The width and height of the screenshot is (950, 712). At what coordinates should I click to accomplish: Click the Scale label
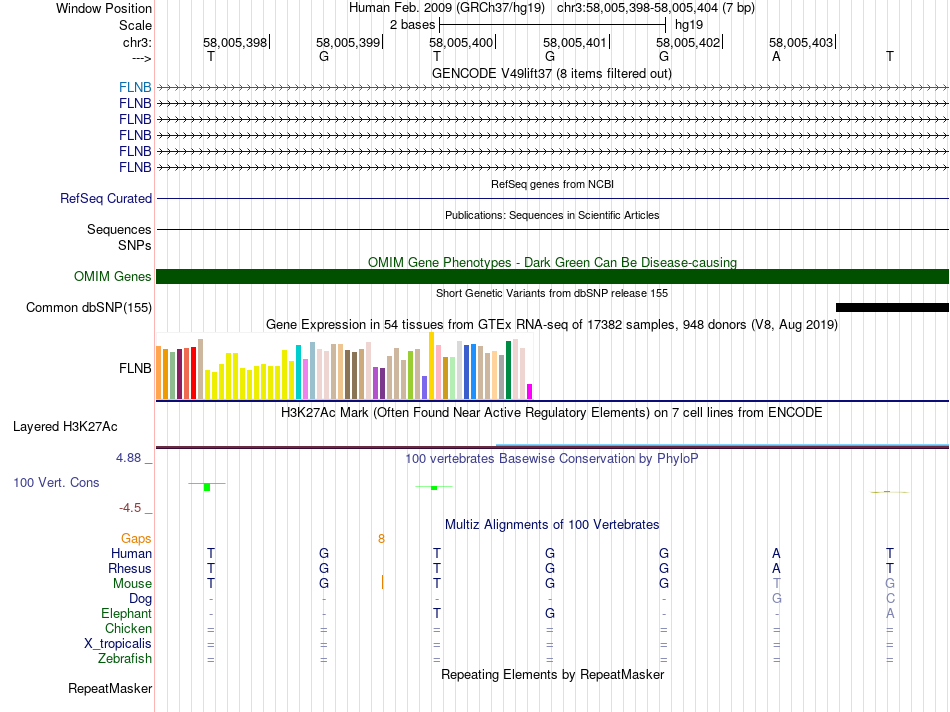135,25
